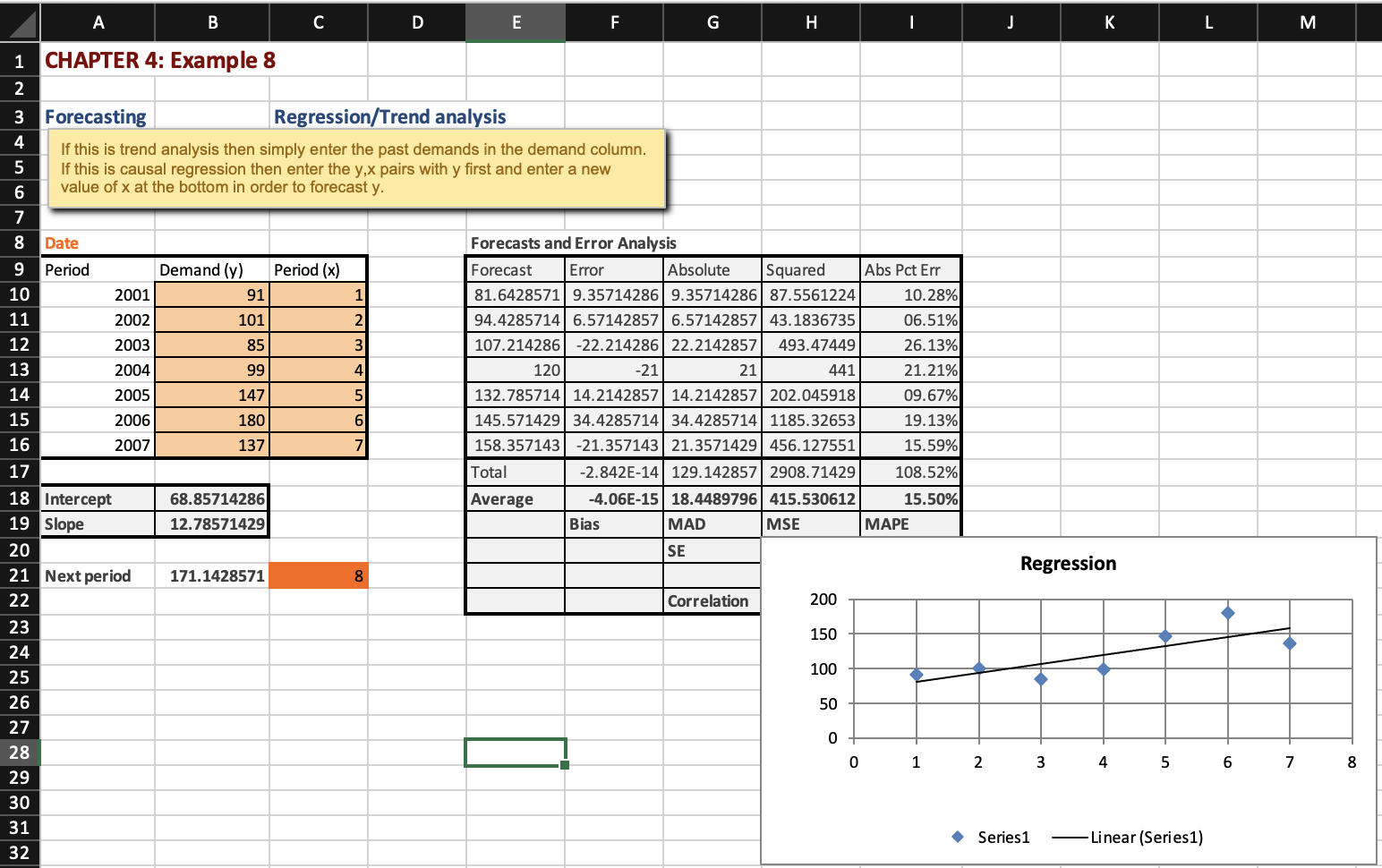Select the 'Absolute' column header cell
The height and width of the screenshot is (868, 1382).
712,269
